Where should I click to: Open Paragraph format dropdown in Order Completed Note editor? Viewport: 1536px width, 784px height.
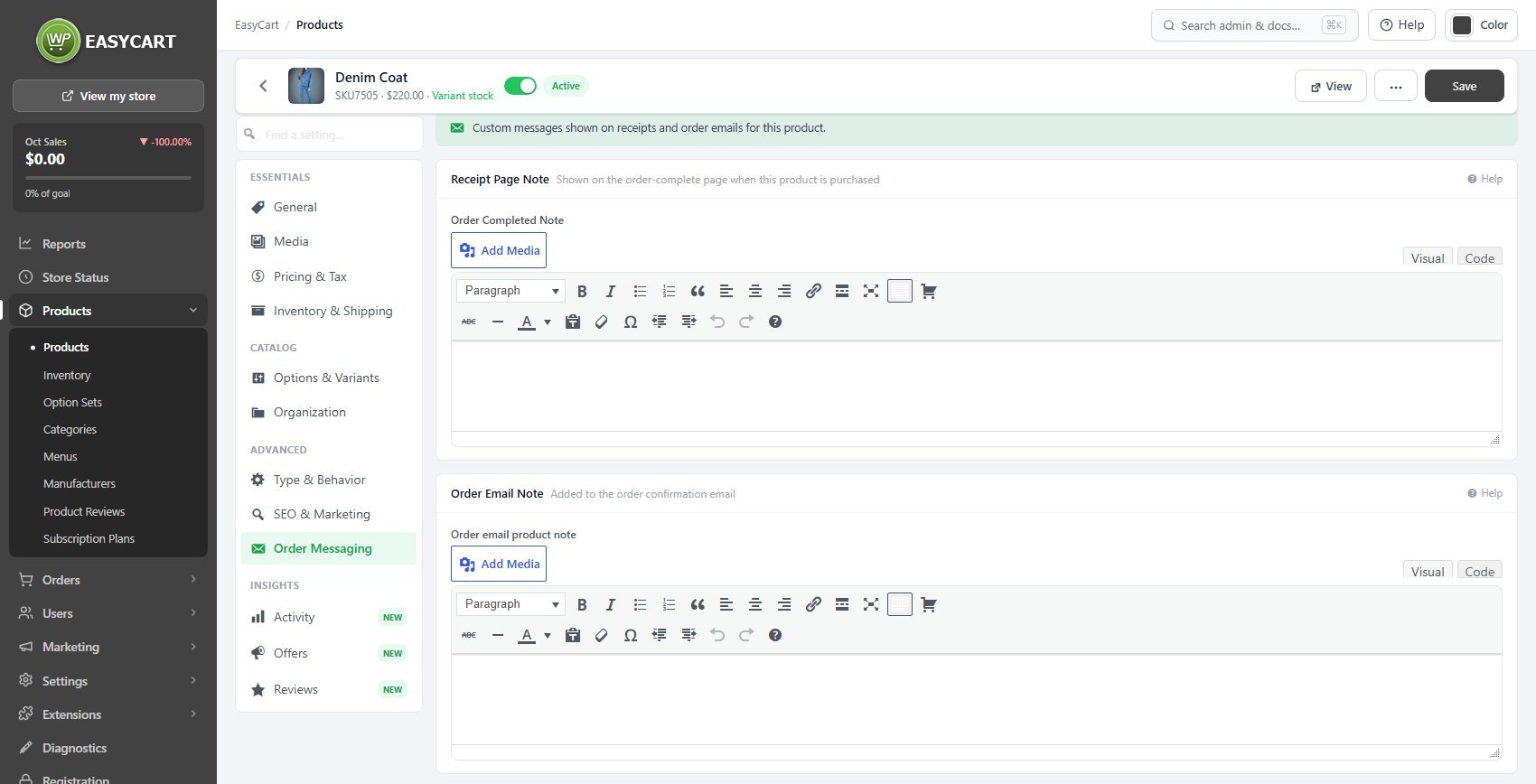[x=510, y=291]
